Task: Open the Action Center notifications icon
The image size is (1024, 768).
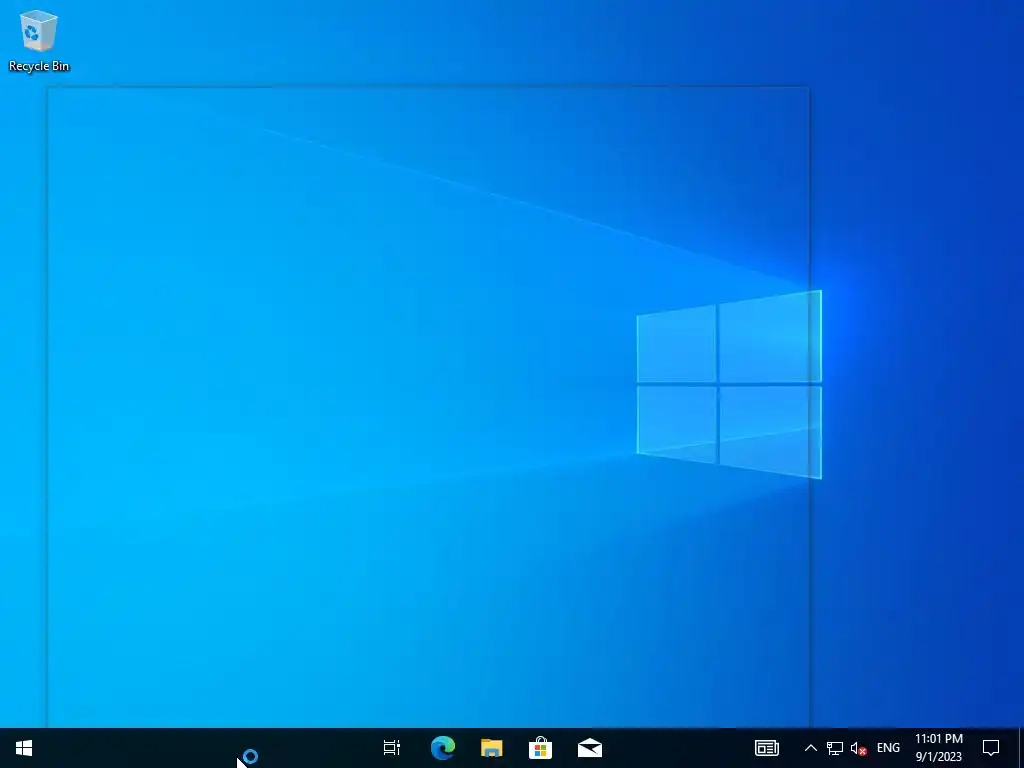Action: tap(991, 748)
